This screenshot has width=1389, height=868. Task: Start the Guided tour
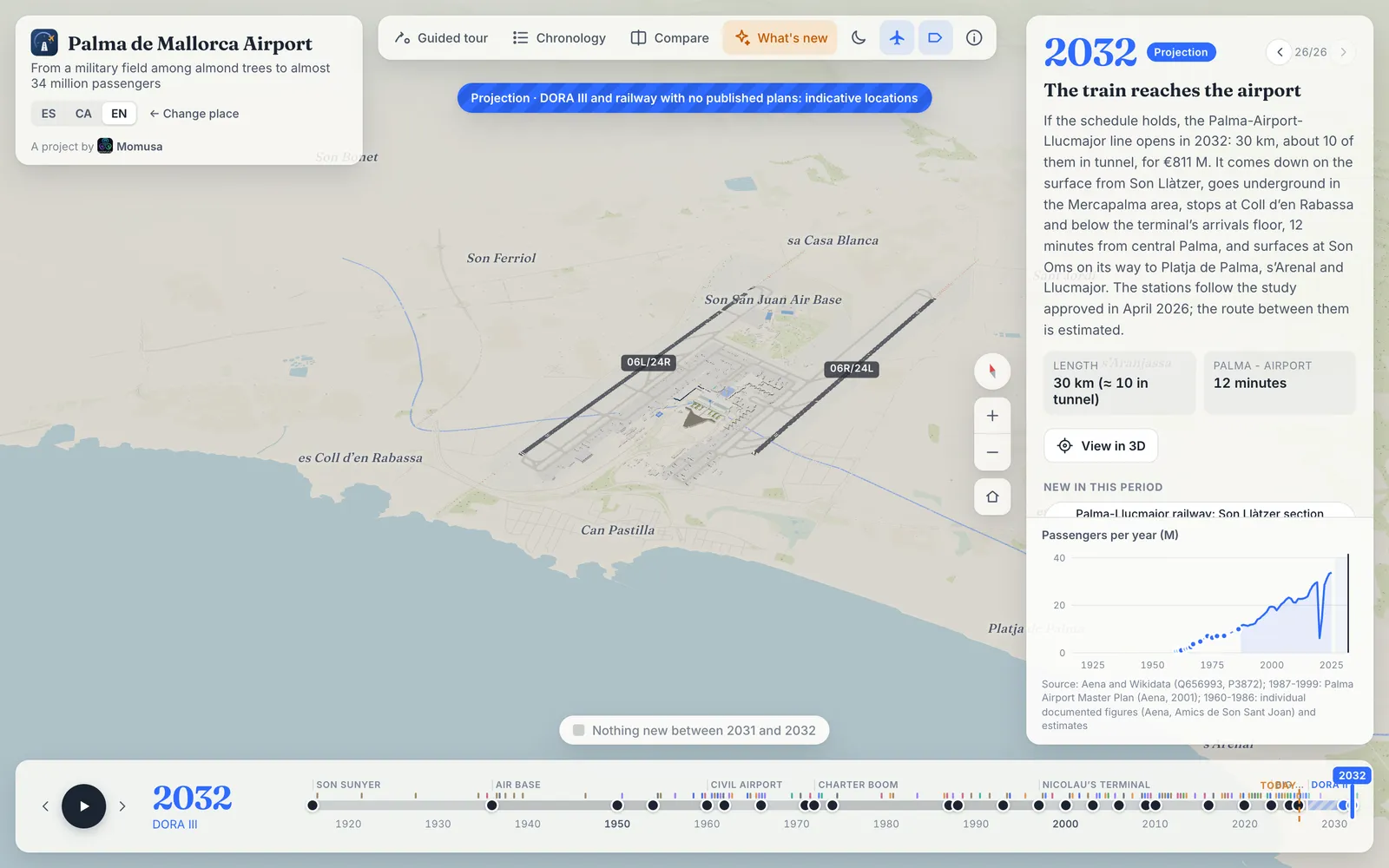point(442,38)
